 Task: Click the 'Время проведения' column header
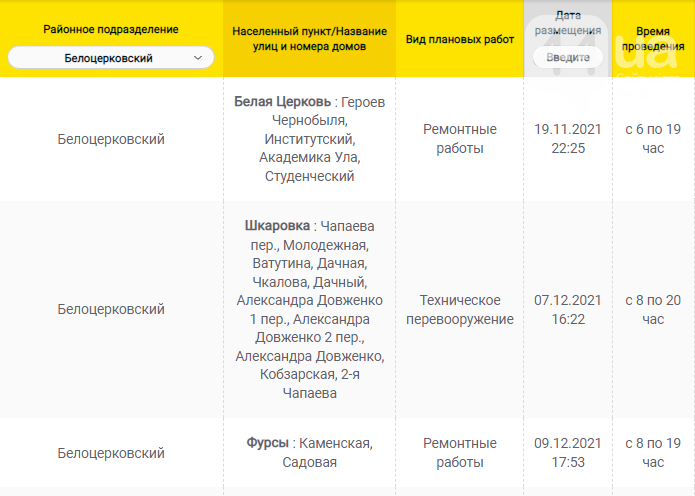tap(653, 39)
